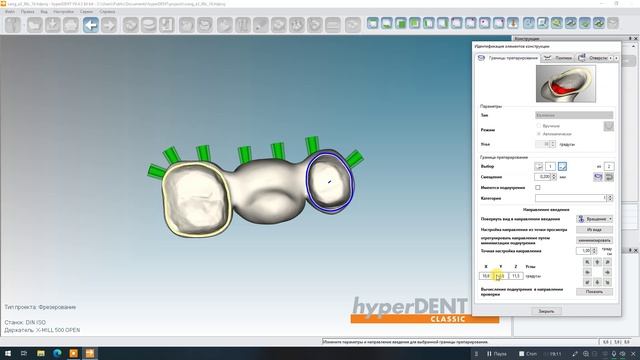640x360 pixels.
Task: Click the Угол value stepper arrows
Action: (x=553, y=144)
